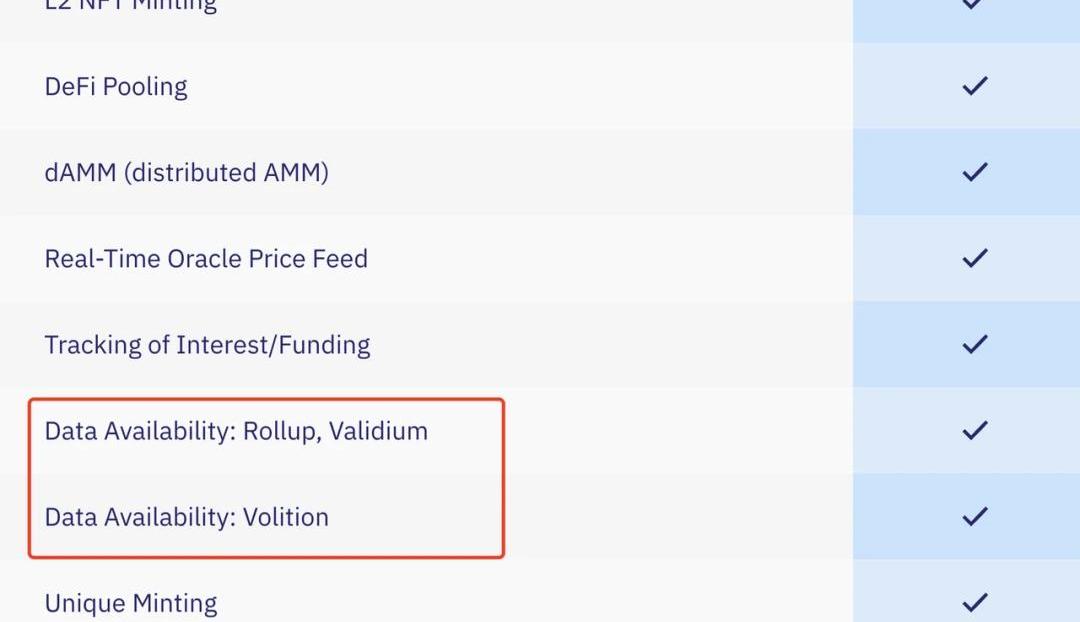Select the DeFi Pooling feature label
The height and width of the screenshot is (622, 1080).
116,87
